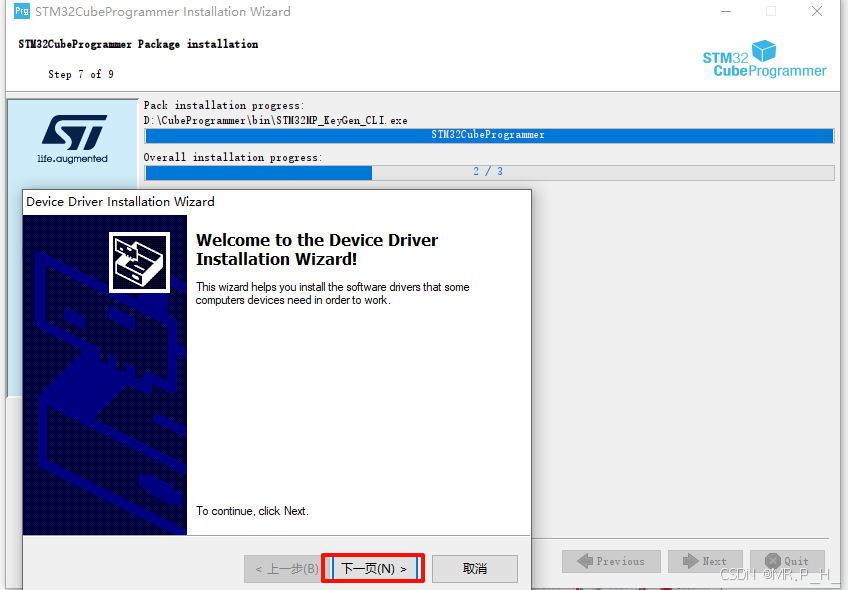Image resolution: width=848 pixels, height=590 pixels.
Task: Click the Quit button in installer
Action: [787, 561]
